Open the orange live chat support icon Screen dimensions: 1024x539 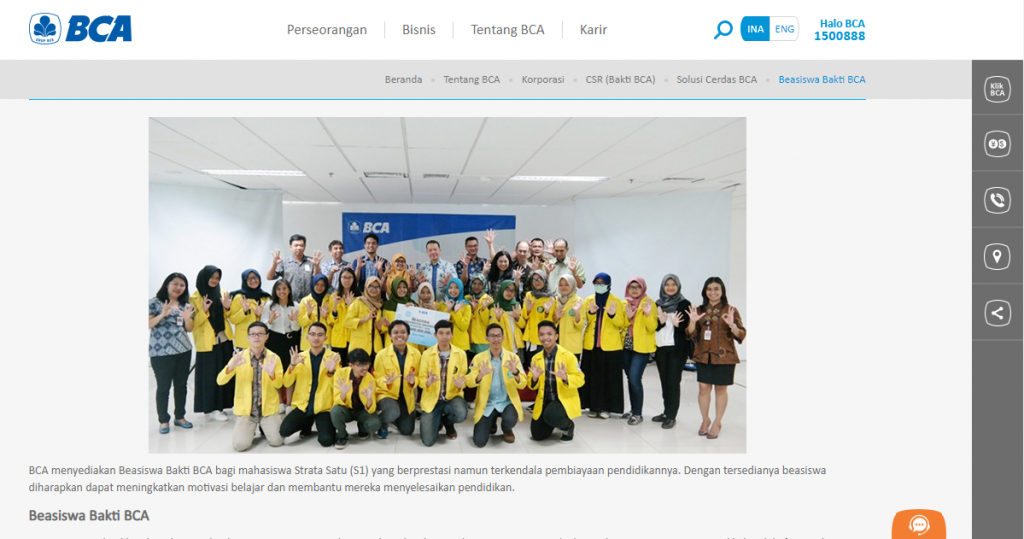pos(918,525)
